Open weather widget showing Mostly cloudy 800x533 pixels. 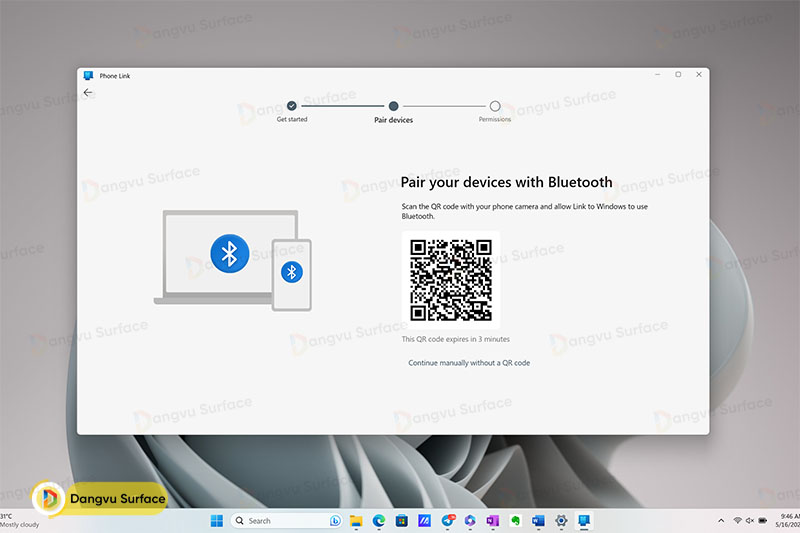(x=19, y=520)
